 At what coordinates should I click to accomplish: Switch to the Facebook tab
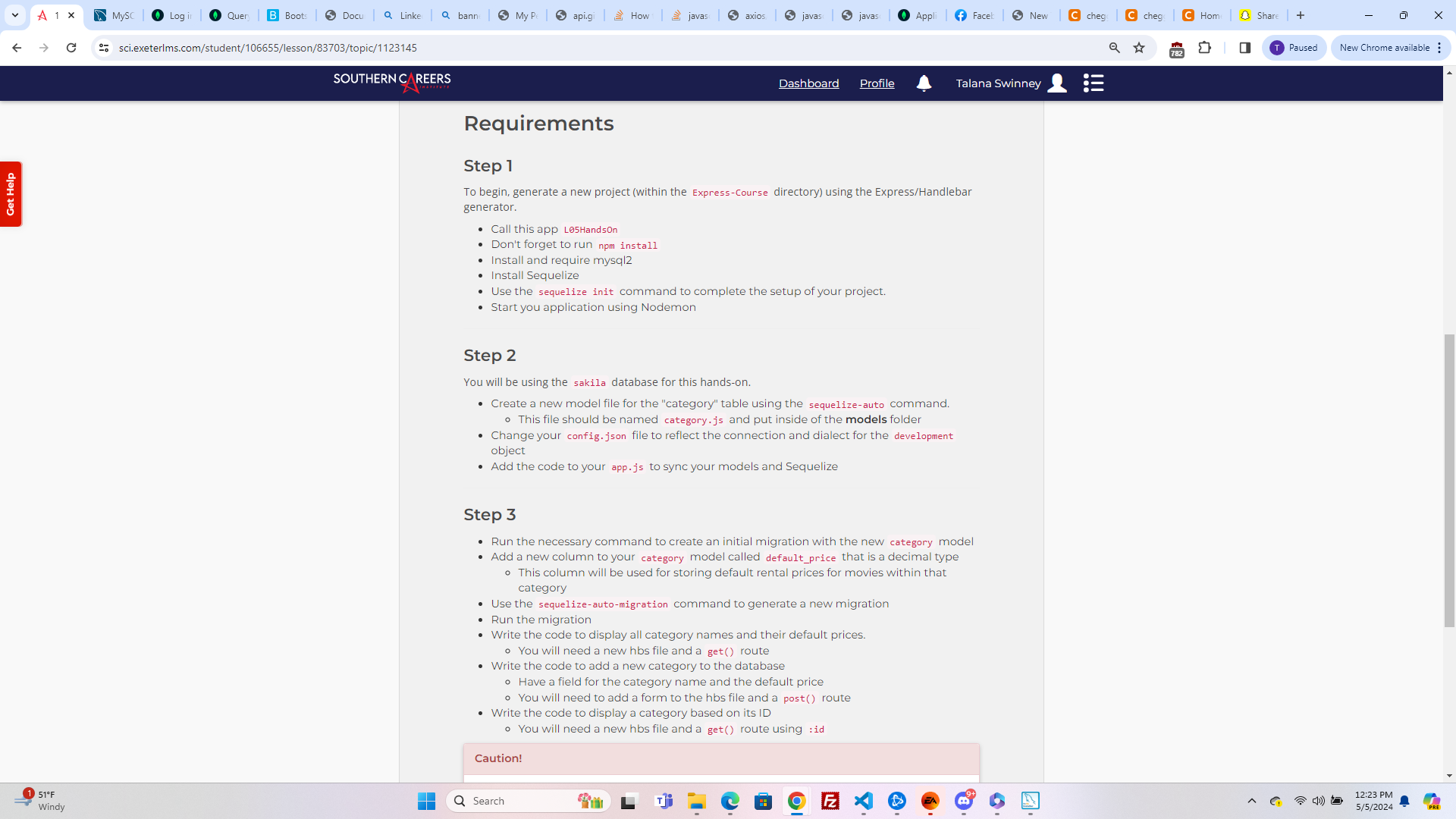974,15
